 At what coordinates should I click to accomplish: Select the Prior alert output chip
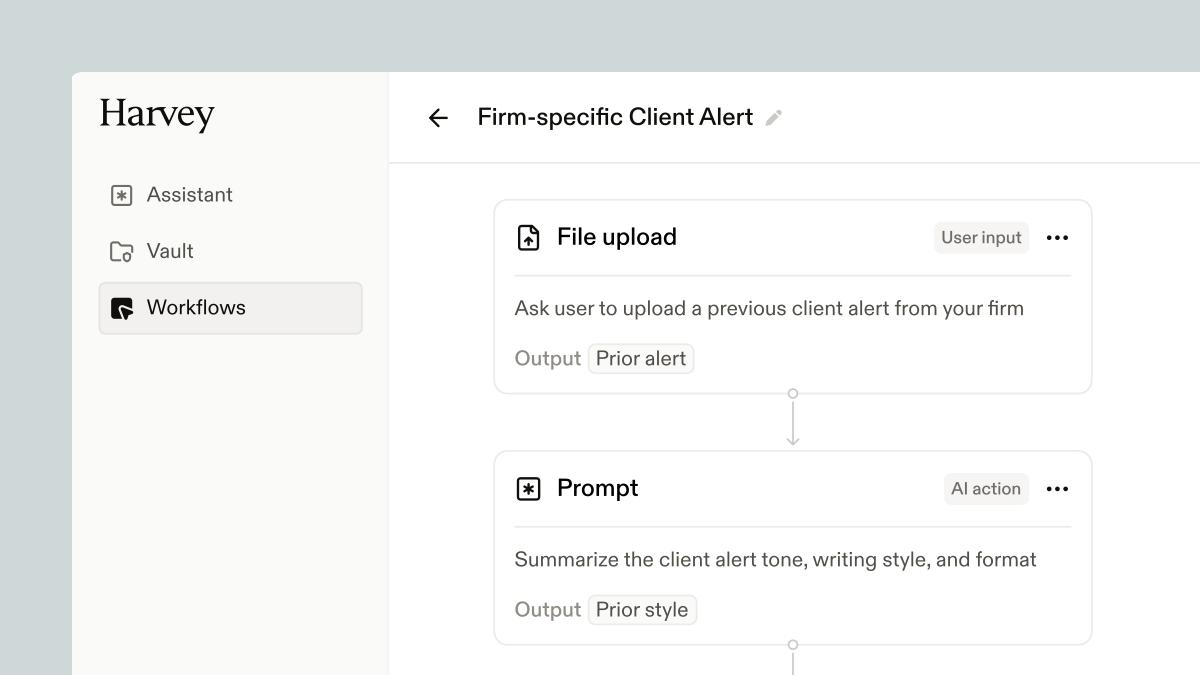tap(641, 358)
